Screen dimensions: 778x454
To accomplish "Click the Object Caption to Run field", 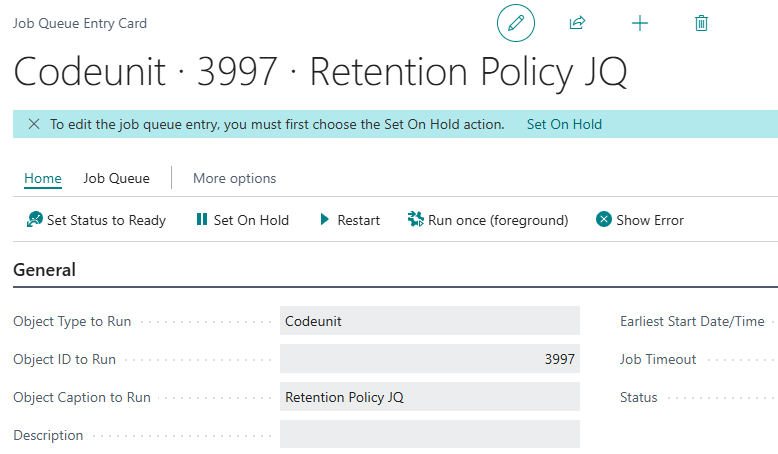I will click(430, 397).
